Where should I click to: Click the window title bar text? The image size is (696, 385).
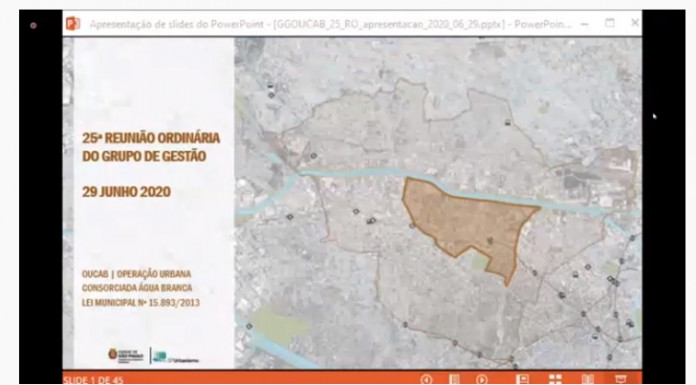click(x=330, y=24)
